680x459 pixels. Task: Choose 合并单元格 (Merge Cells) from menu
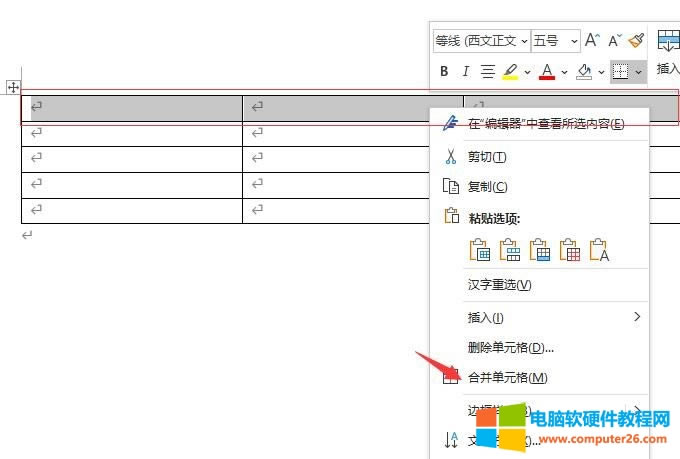click(x=507, y=378)
